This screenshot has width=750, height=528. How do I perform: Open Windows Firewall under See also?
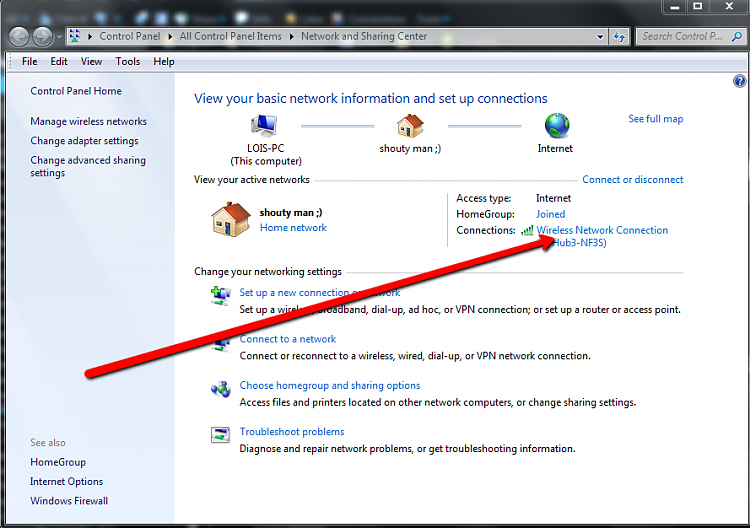pos(69,501)
